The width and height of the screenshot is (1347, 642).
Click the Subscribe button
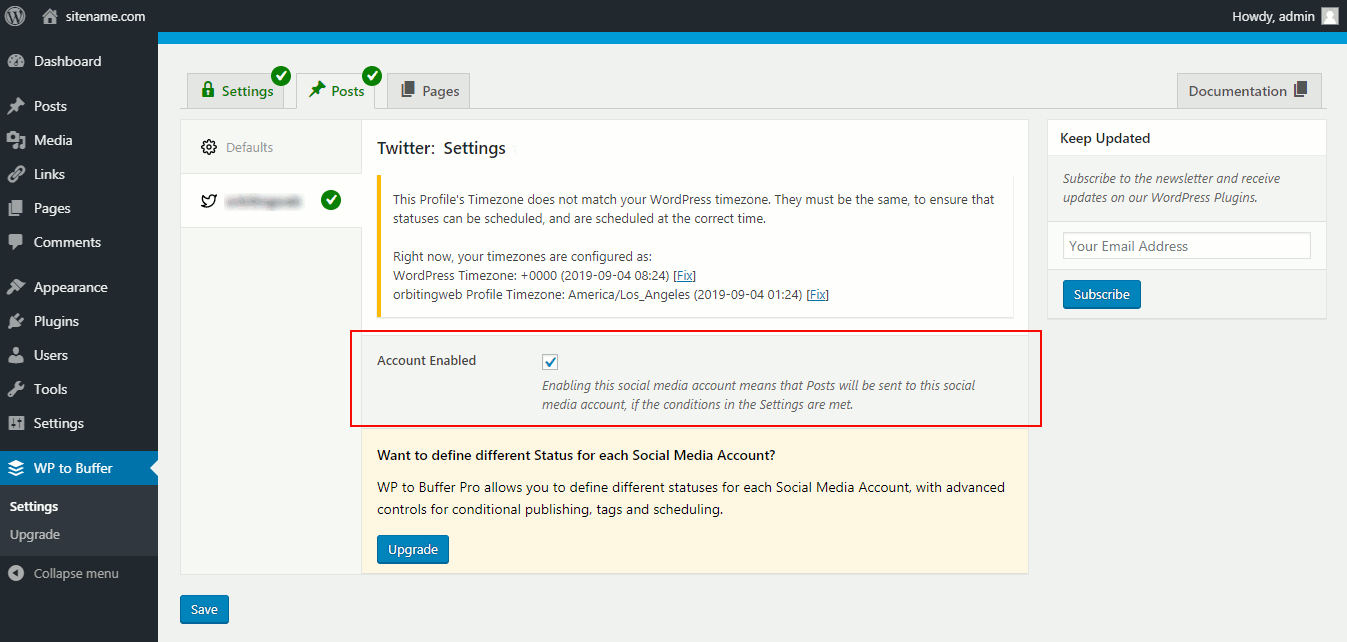tap(1101, 295)
